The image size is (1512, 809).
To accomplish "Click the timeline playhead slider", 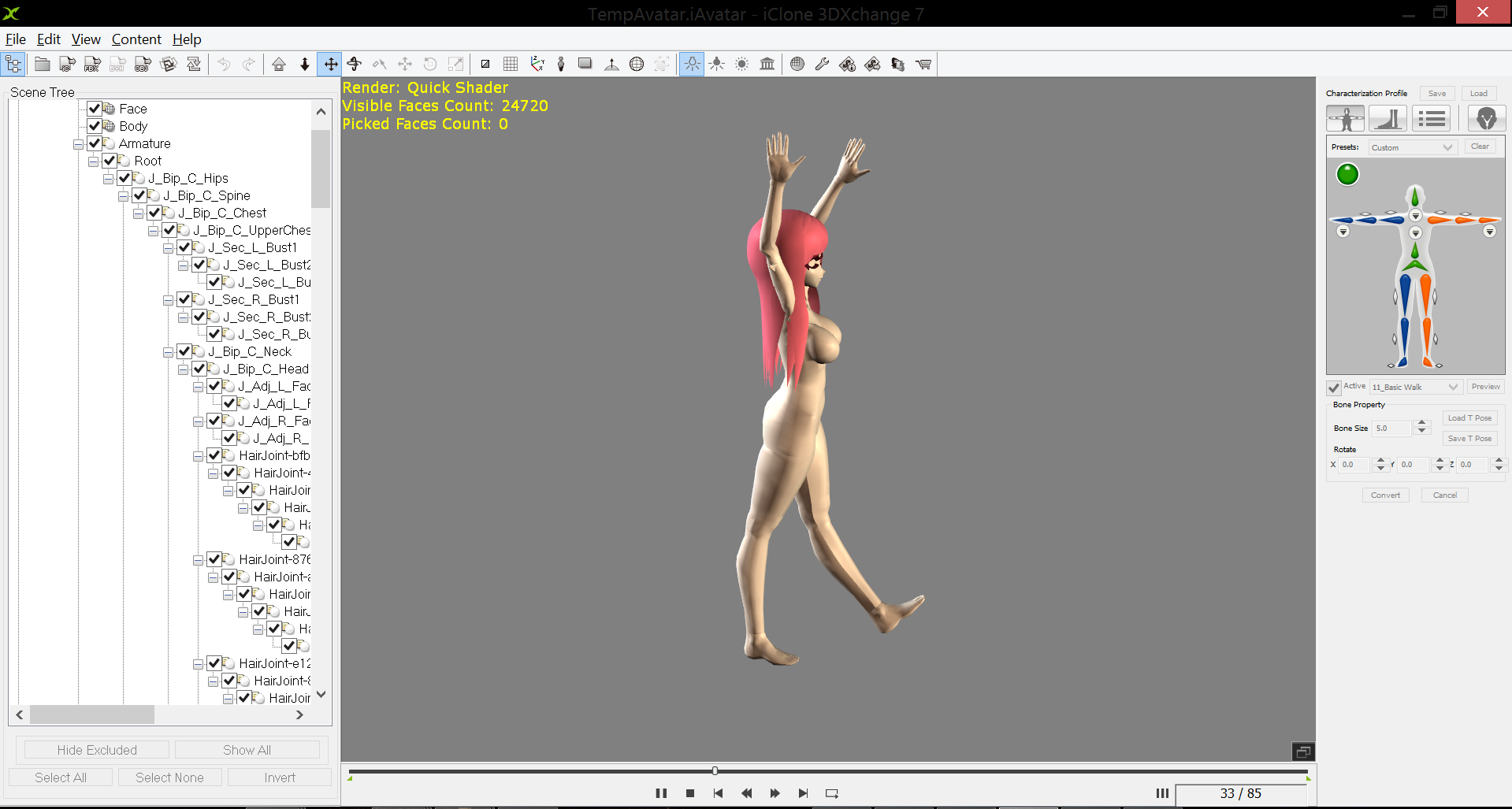I will point(715,771).
